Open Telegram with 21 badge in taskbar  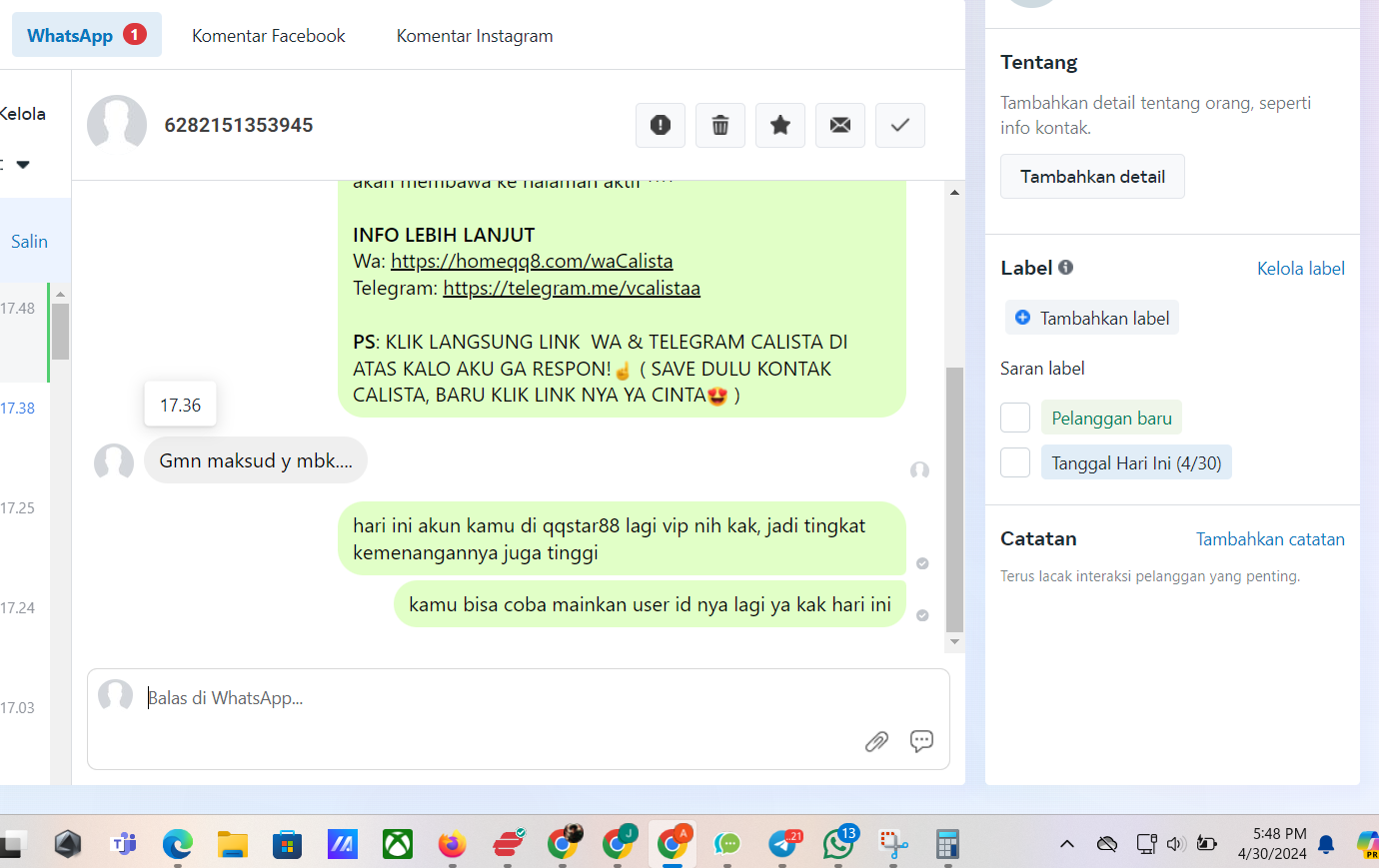point(783,845)
